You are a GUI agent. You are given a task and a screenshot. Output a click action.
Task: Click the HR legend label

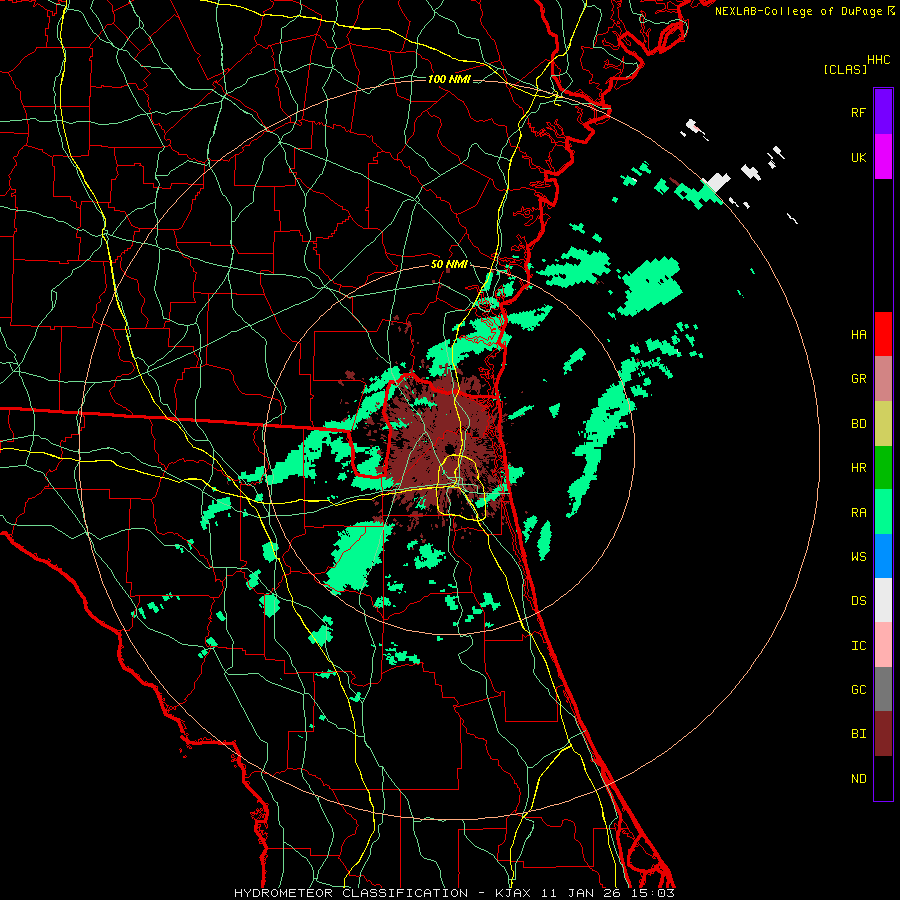coord(858,468)
